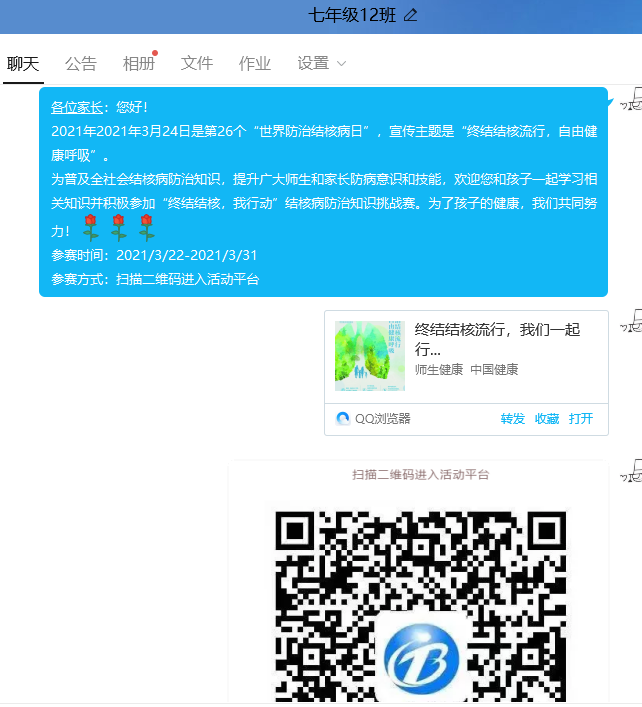Click 转发 on the shared link card

pyautogui.click(x=513, y=418)
